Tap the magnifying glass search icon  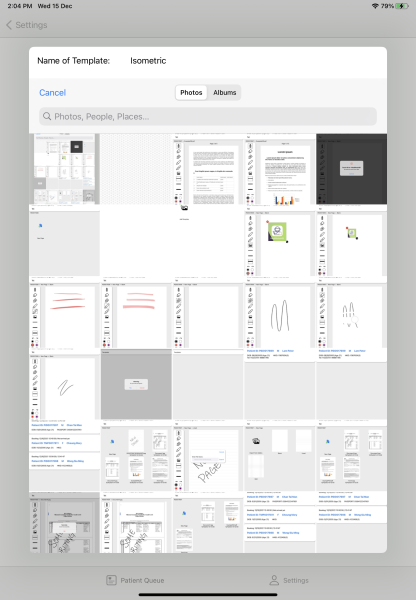(47, 116)
